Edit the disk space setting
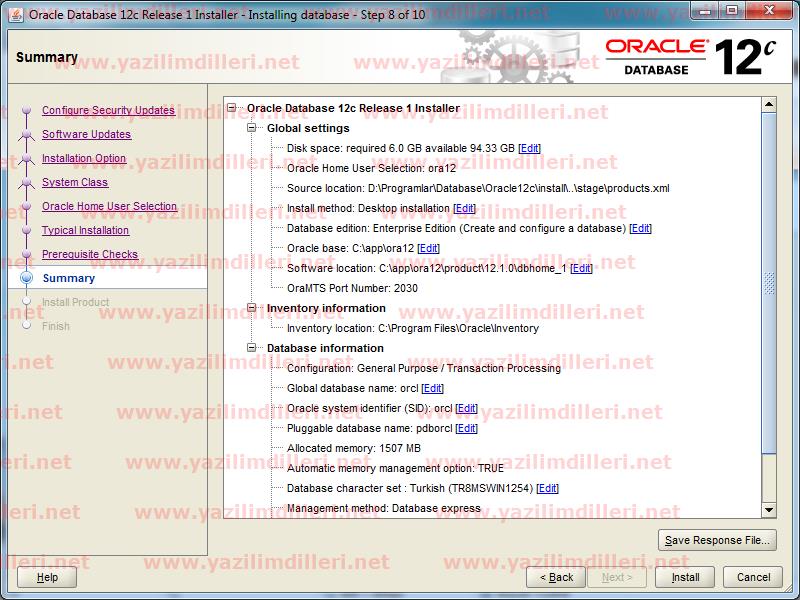 [x=529, y=148]
